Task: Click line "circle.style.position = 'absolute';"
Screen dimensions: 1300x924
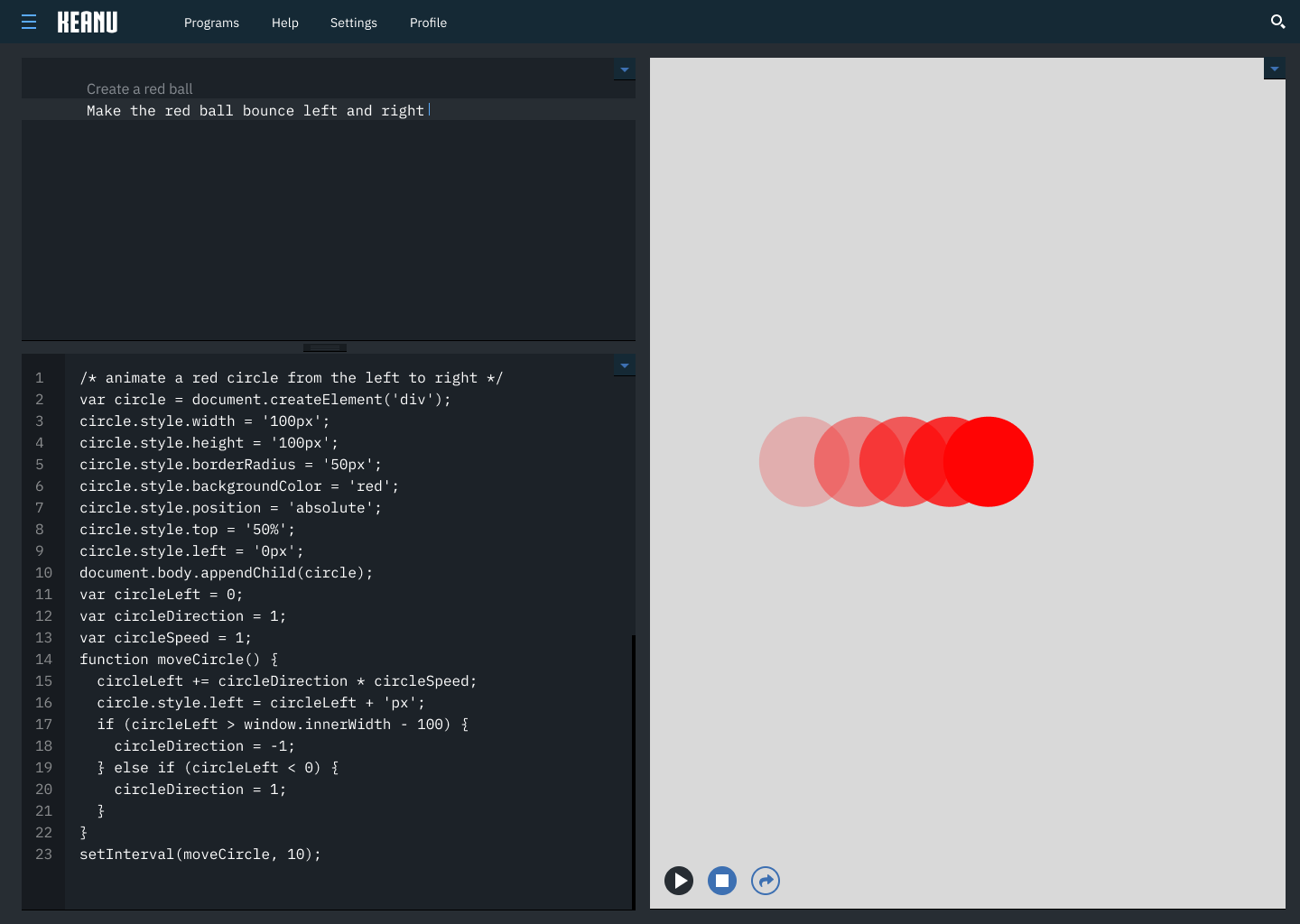Action: pos(230,508)
